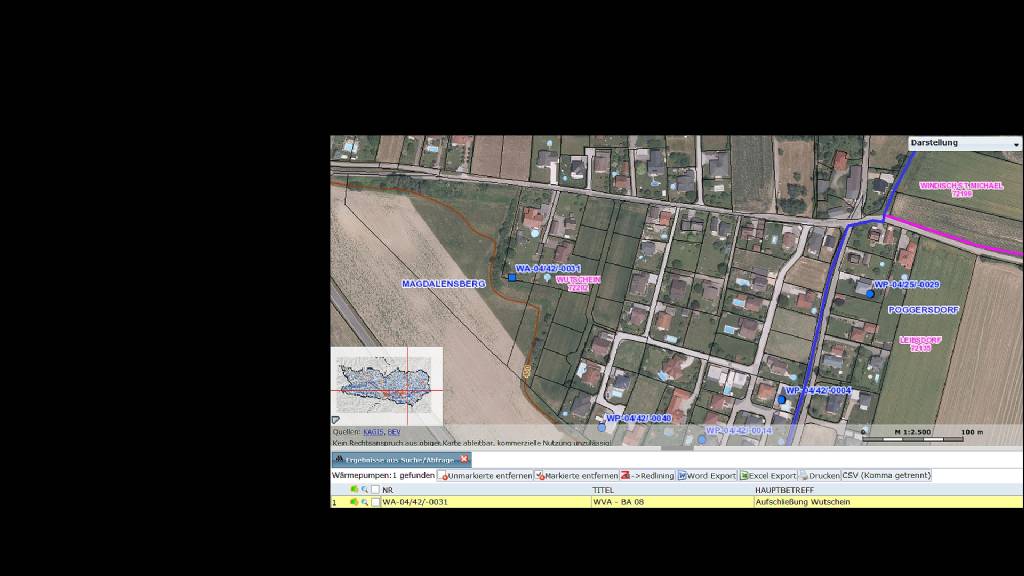Viewport: 1024px width, 576px height.
Task: Click the LEIBSDORF map label
Action: [x=921, y=344]
